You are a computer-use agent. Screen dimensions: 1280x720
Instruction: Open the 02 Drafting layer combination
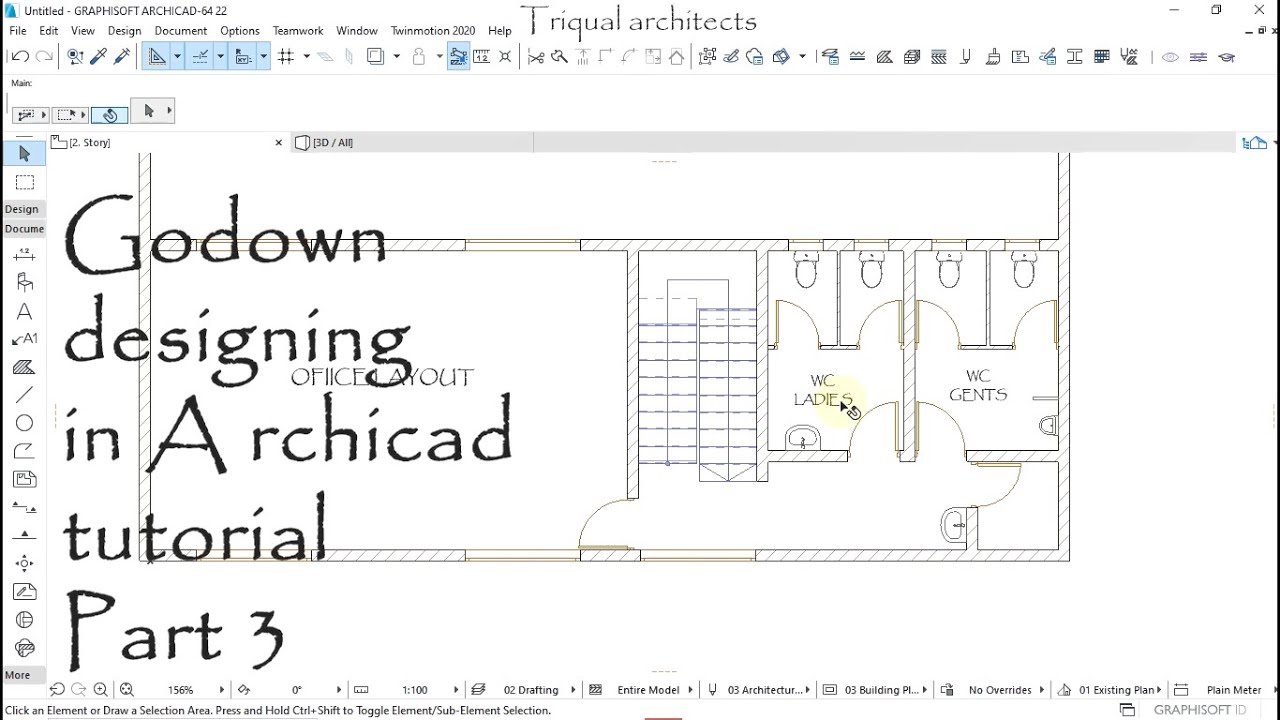(x=531, y=690)
